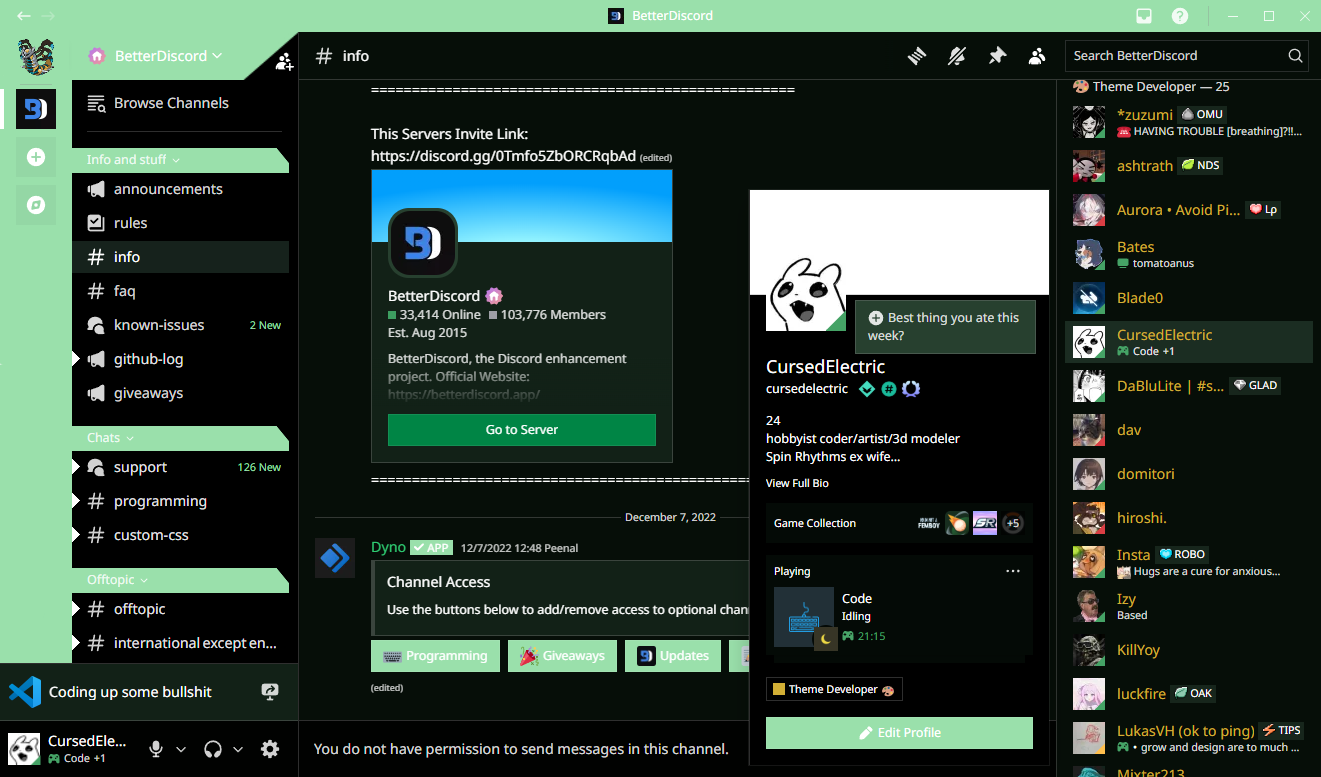Screen dimensions: 1321x777
Task: Open the support channel
Action: tap(180, 467)
